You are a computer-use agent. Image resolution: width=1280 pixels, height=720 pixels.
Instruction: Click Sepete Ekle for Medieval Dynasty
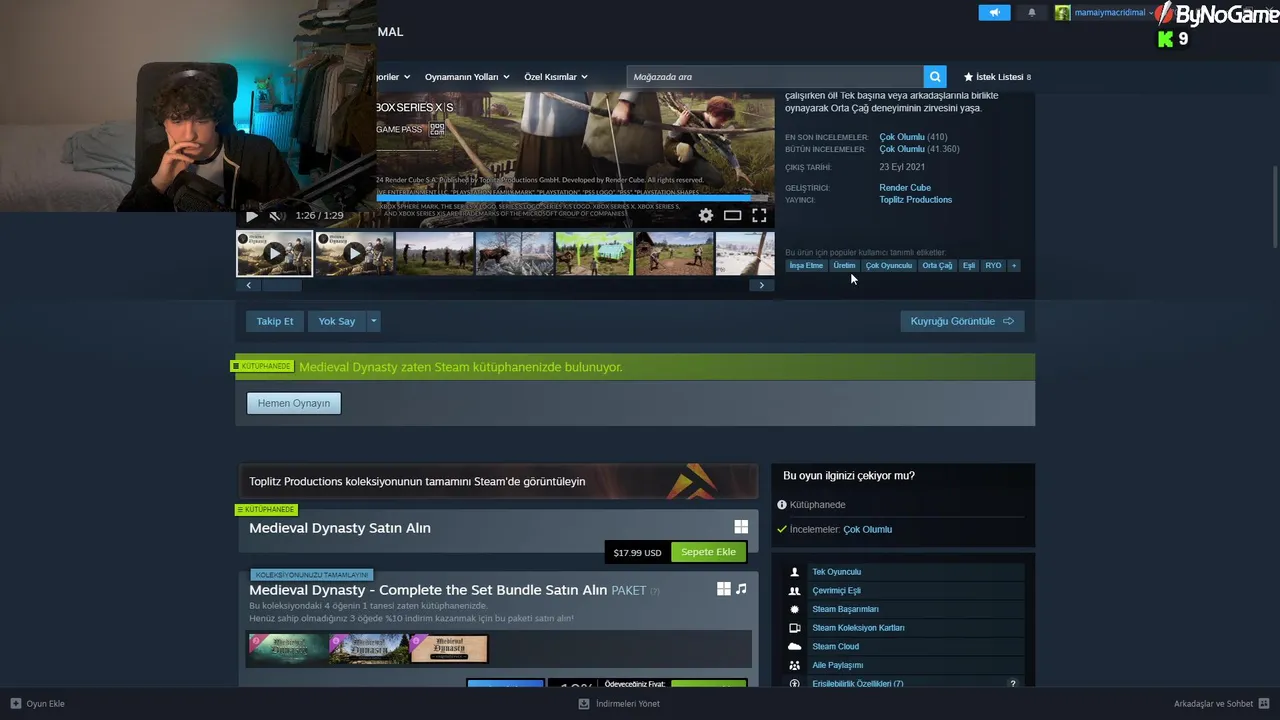pyautogui.click(x=708, y=552)
